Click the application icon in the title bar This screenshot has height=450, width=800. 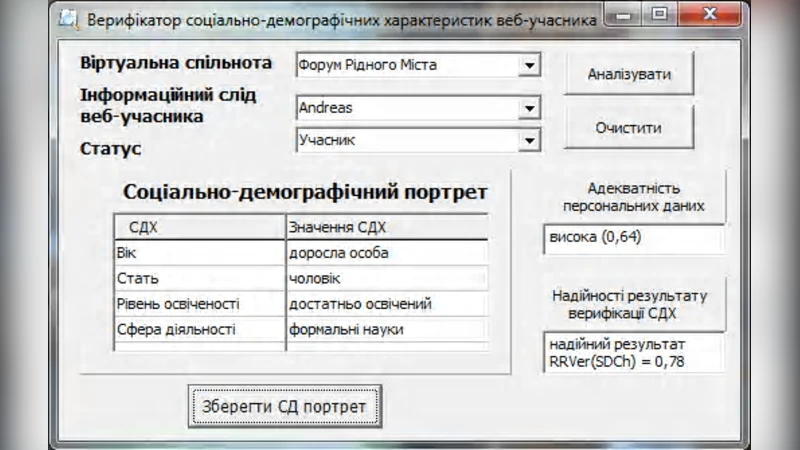coord(68,18)
